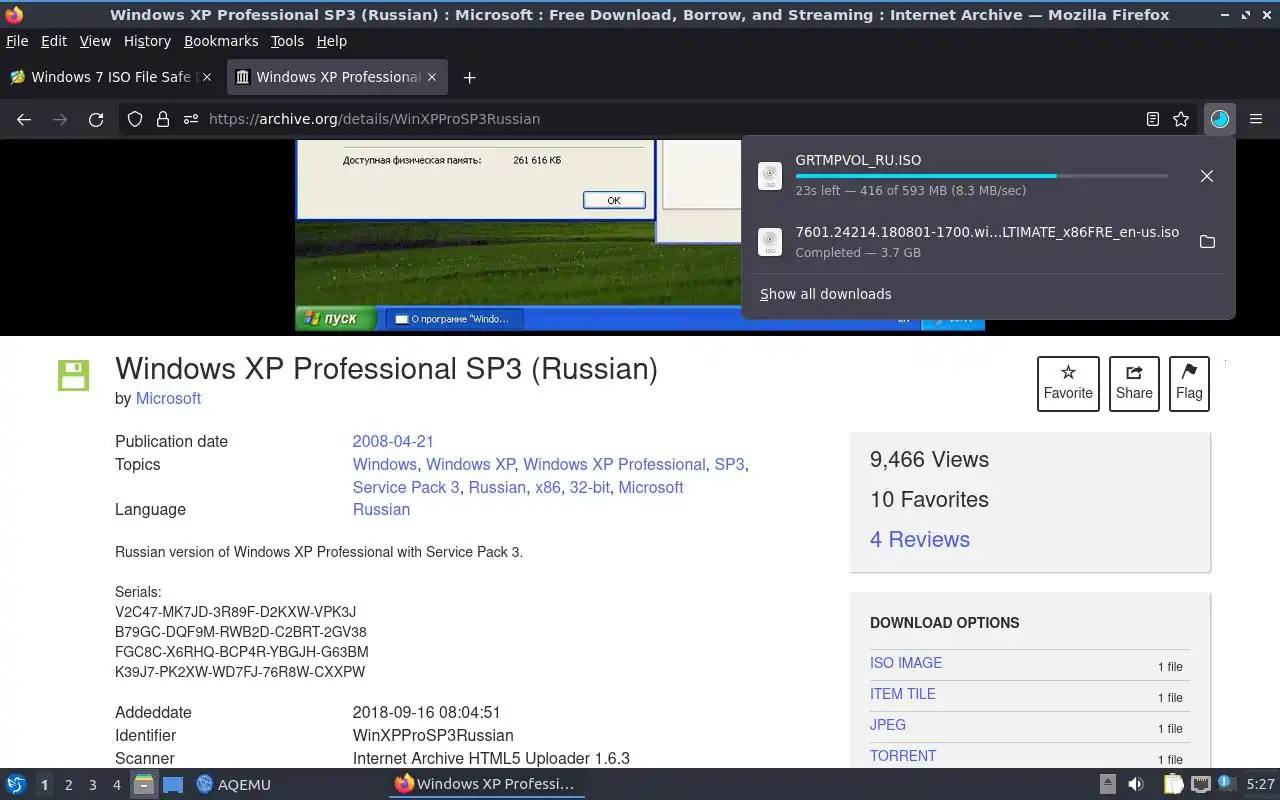Click the 5:27 taskbar clock

1260,784
